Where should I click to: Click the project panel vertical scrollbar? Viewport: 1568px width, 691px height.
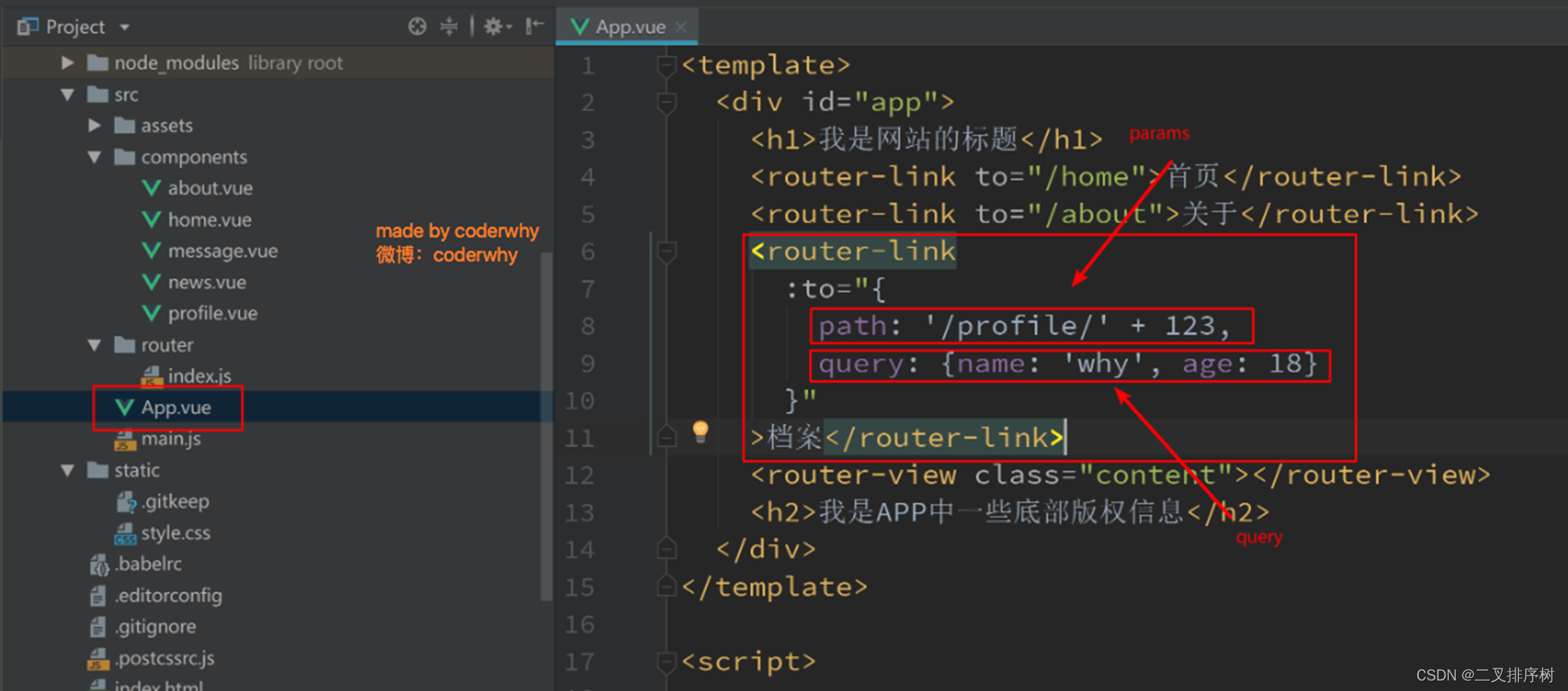546,425
